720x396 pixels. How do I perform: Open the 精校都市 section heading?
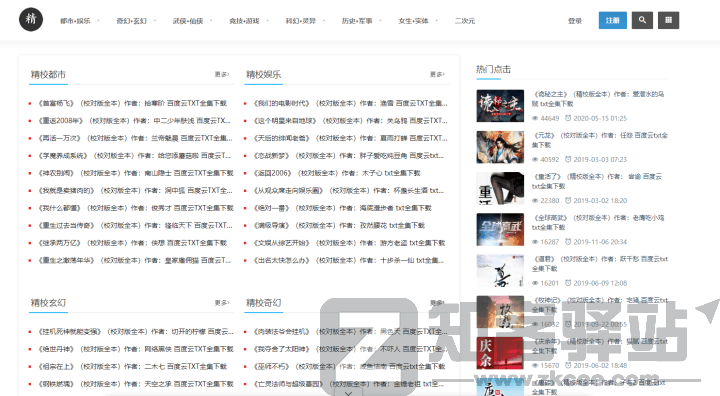(48, 74)
